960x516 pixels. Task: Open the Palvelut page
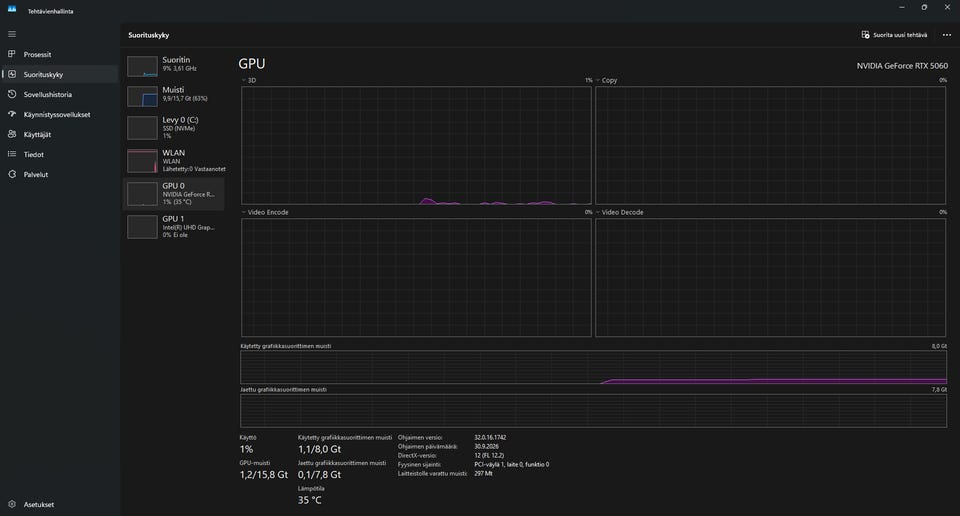59,174
